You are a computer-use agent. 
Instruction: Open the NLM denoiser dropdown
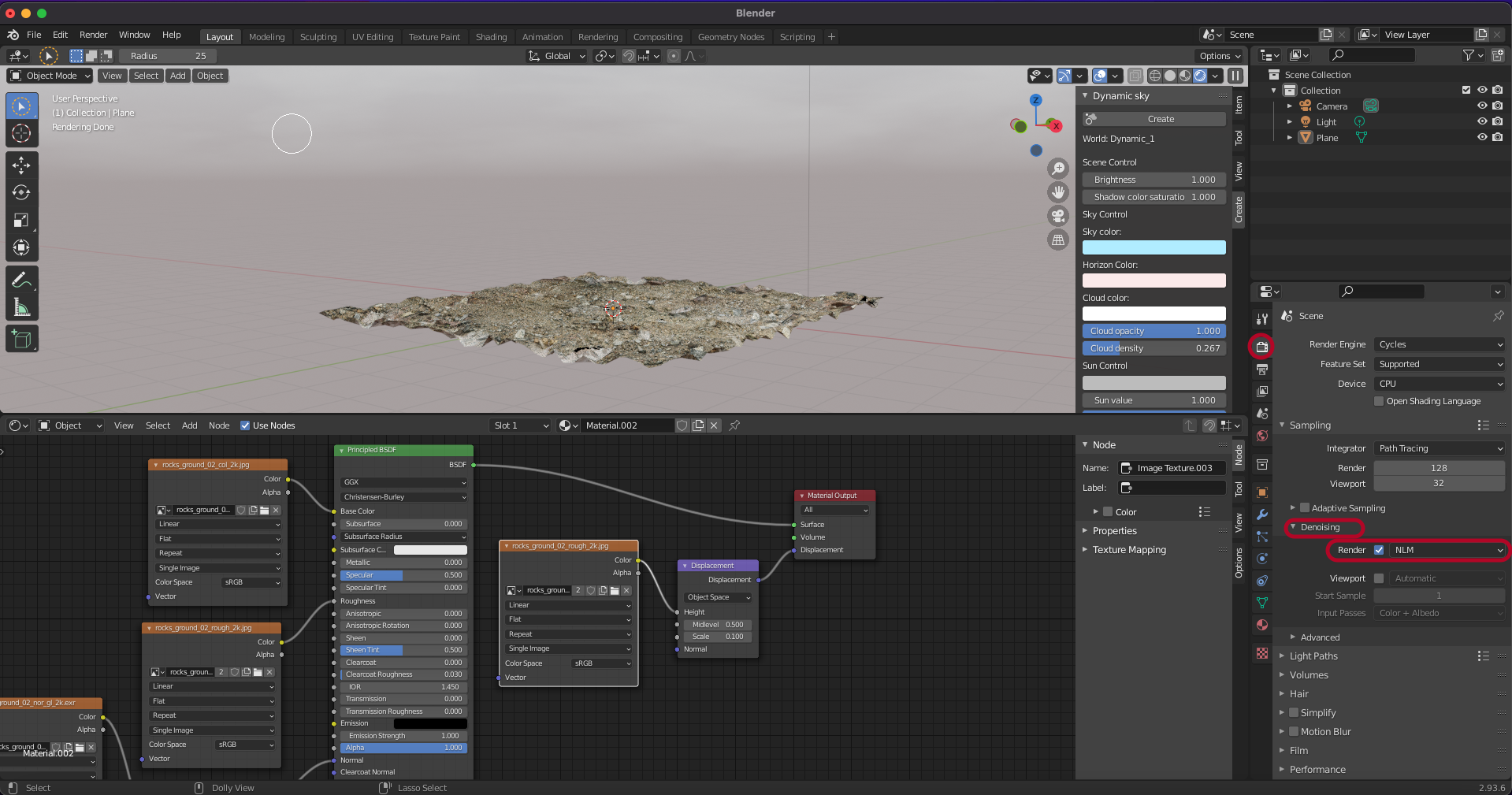(1447, 550)
